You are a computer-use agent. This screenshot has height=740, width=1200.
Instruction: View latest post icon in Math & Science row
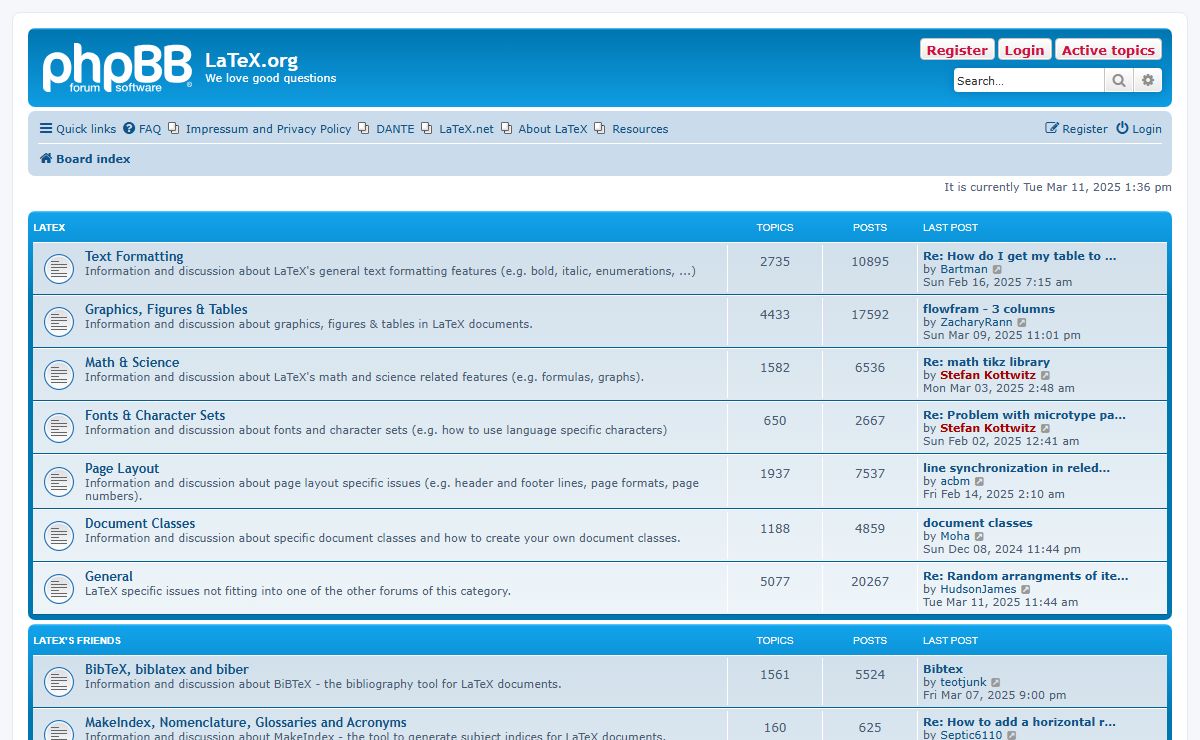[x=1046, y=375]
